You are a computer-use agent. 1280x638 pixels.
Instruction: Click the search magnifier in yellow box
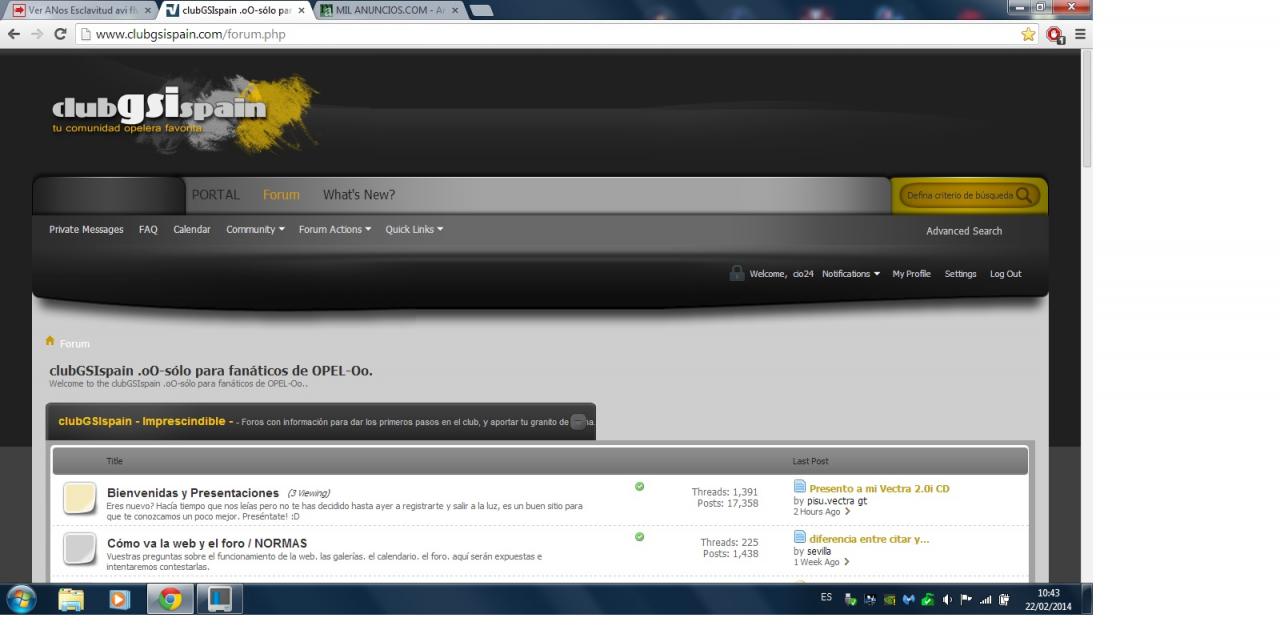[x=1024, y=196]
